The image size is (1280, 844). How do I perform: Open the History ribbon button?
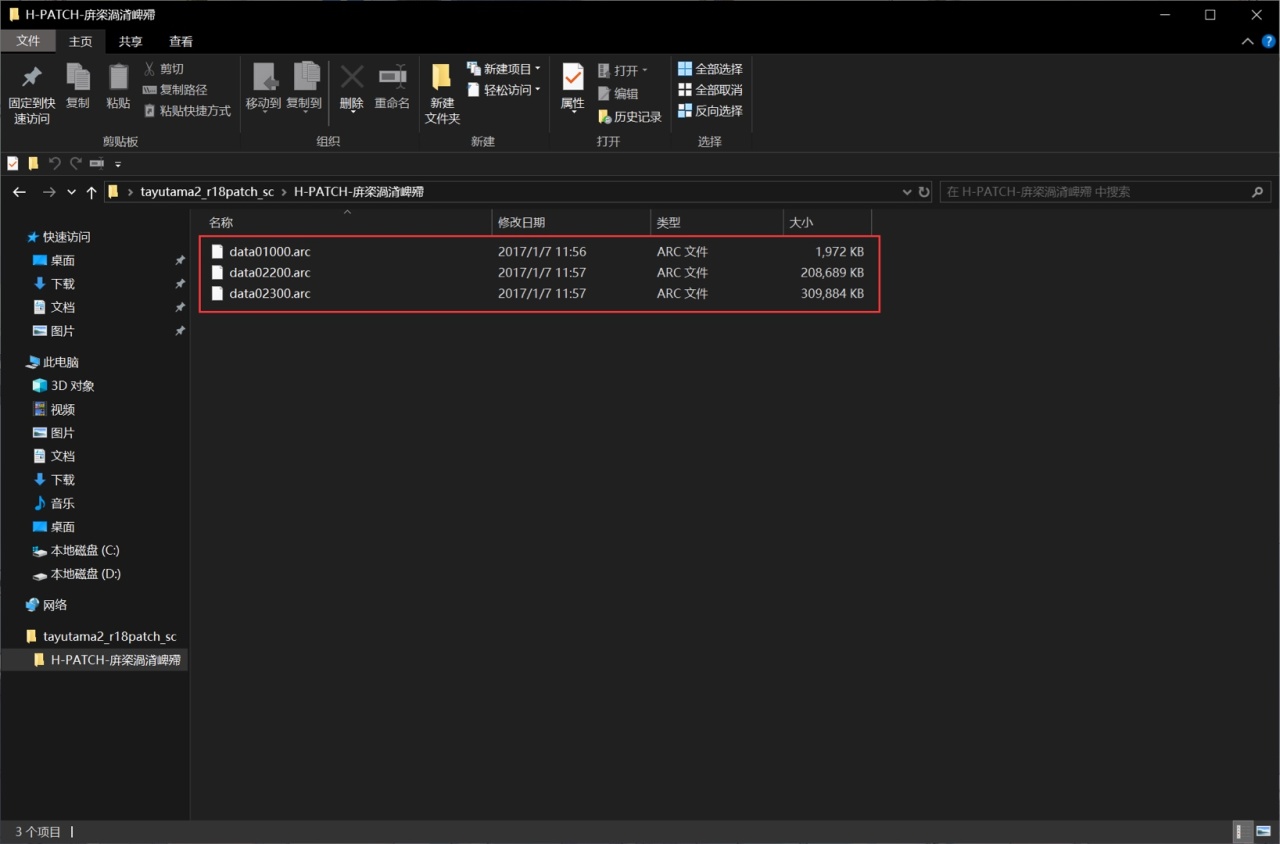pos(630,117)
